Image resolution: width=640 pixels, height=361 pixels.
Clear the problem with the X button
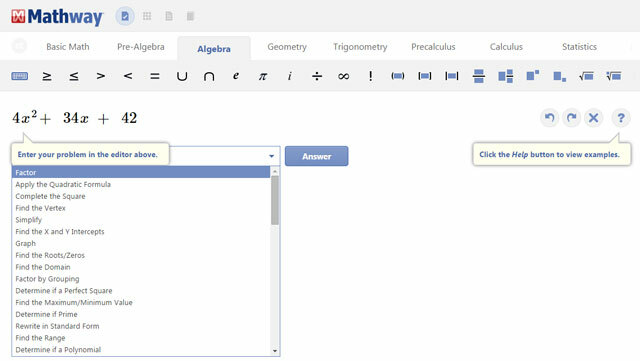point(593,118)
